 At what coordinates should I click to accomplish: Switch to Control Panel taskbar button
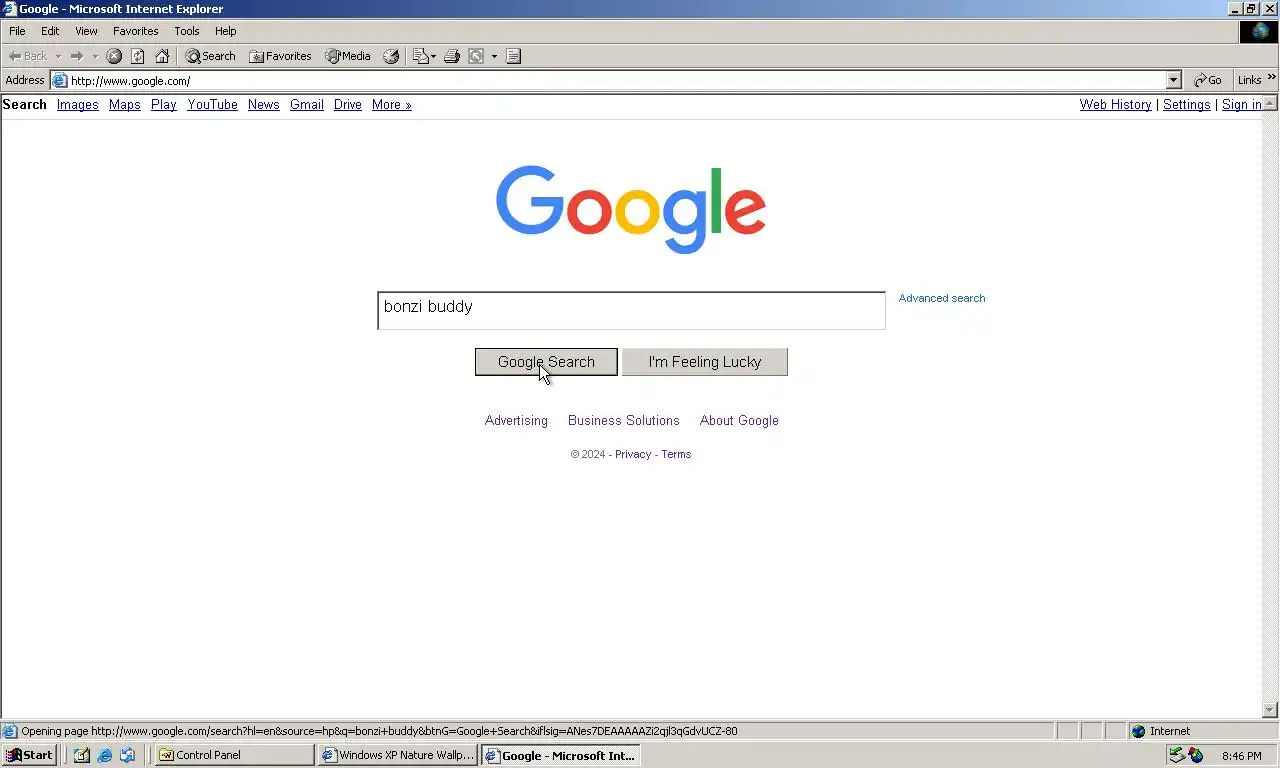point(235,755)
